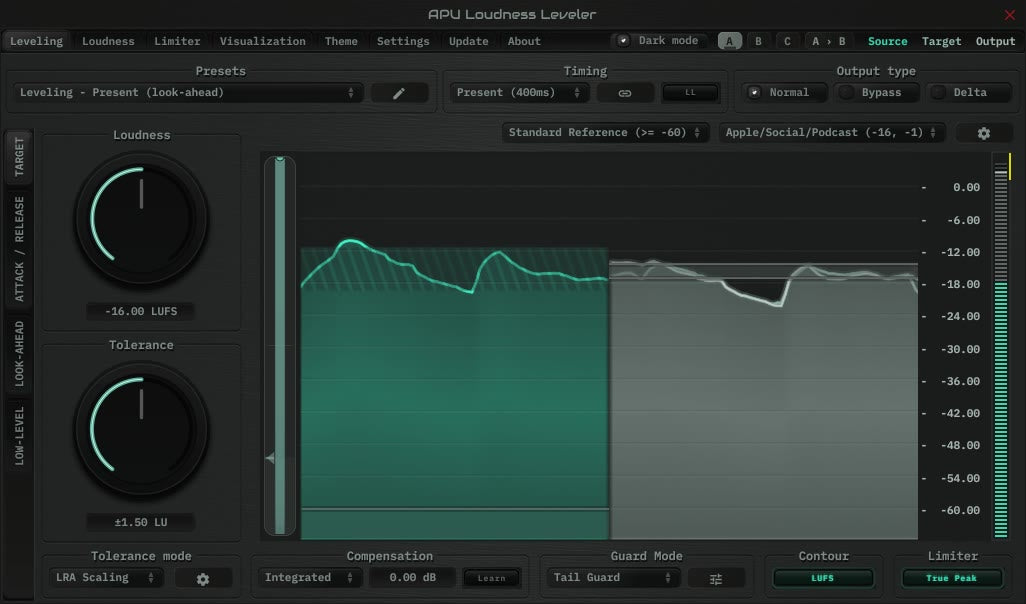The width and height of the screenshot is (1026, 604).
Task: Click the Tolerance knob
Action: tap(141, 429)
